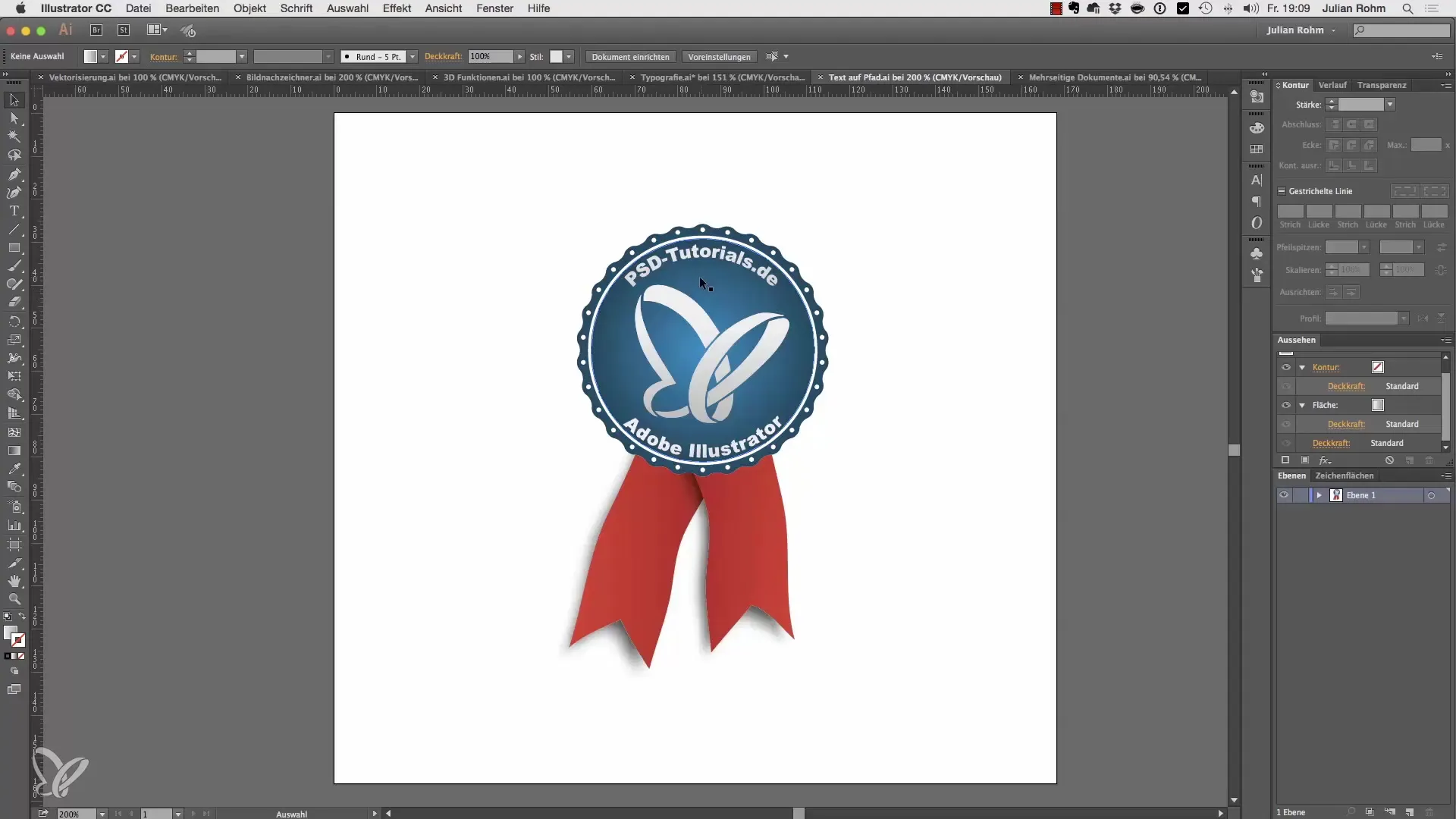The image size is (1456, 819).
Task: Click the Deckkraft 100% input field
Action: [x=490, y=57]
